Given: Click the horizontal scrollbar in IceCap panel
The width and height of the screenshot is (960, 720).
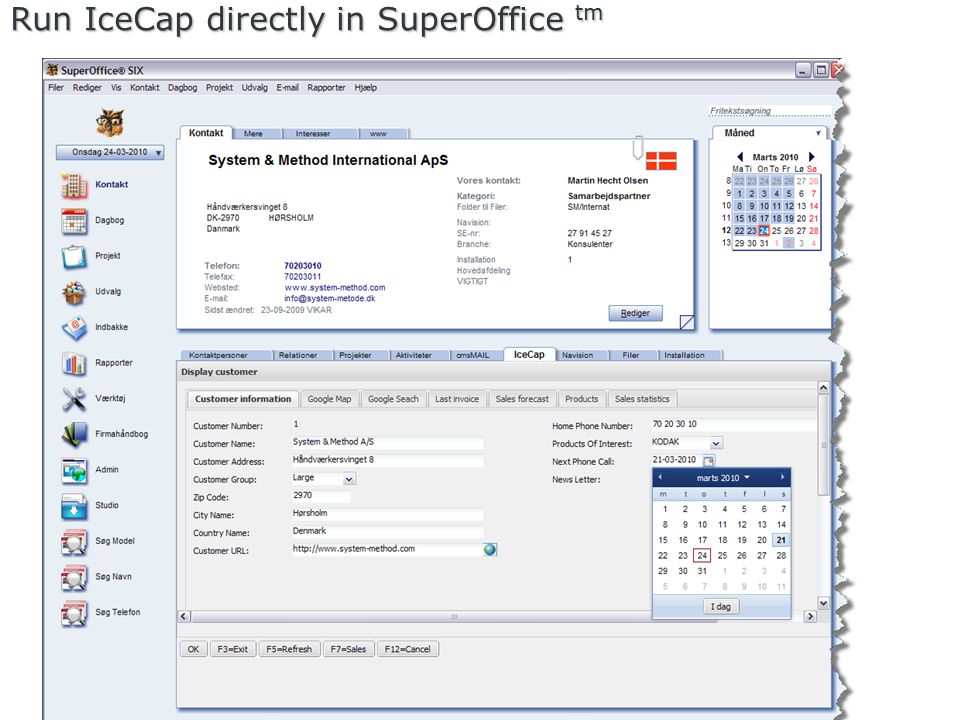Looking at the screenshot, I should [453, 617].
